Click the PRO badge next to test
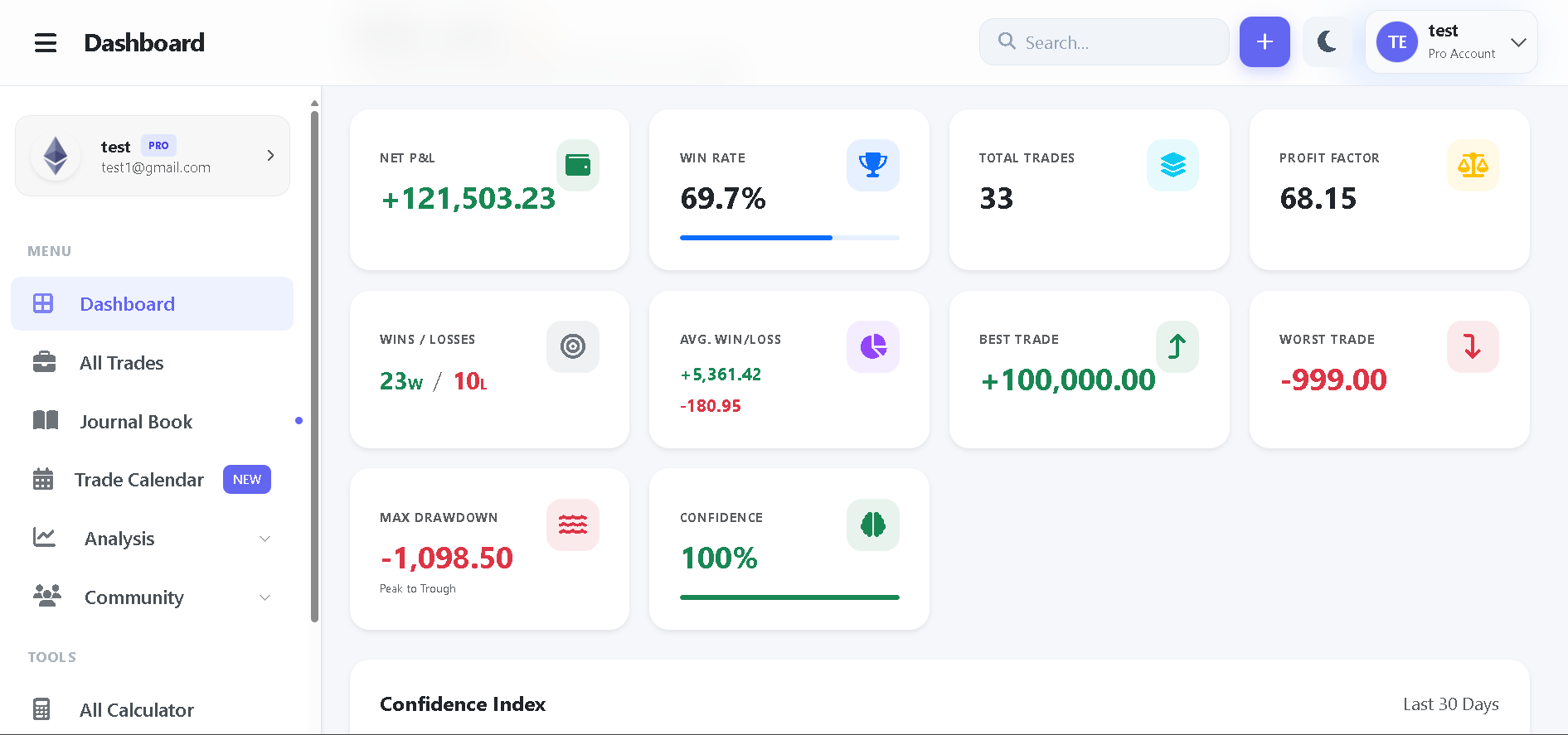This screenshot has height=735, width=1568. pos(158,145)
